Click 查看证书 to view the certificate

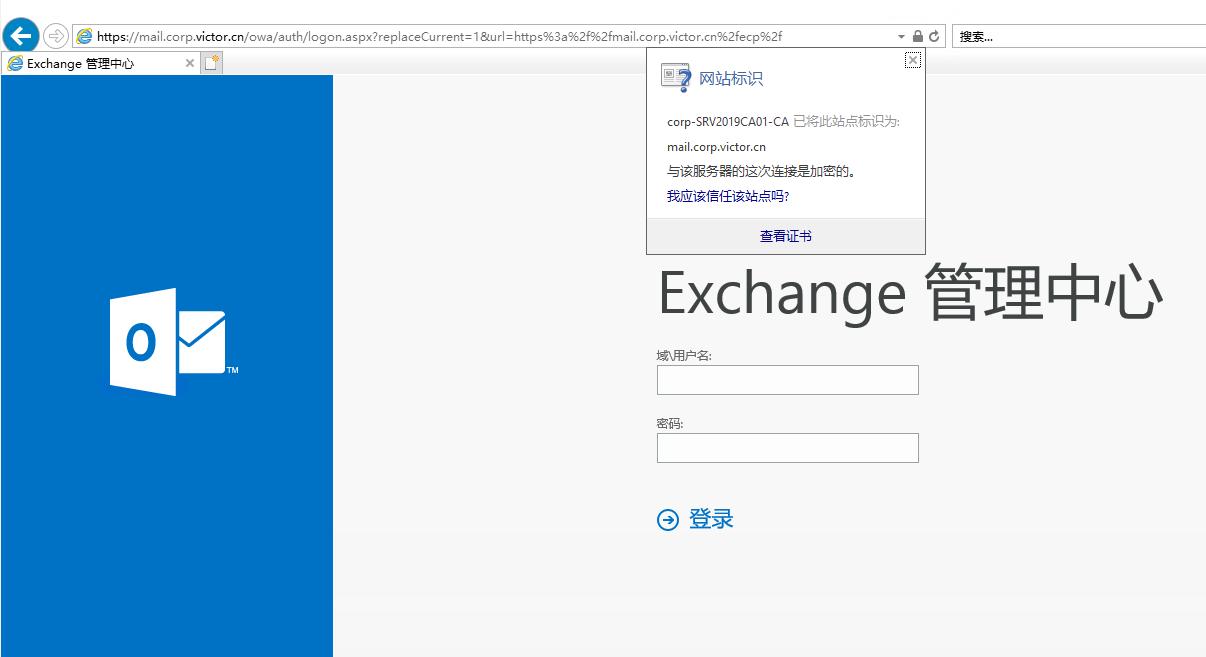click(x=785, y=236)
